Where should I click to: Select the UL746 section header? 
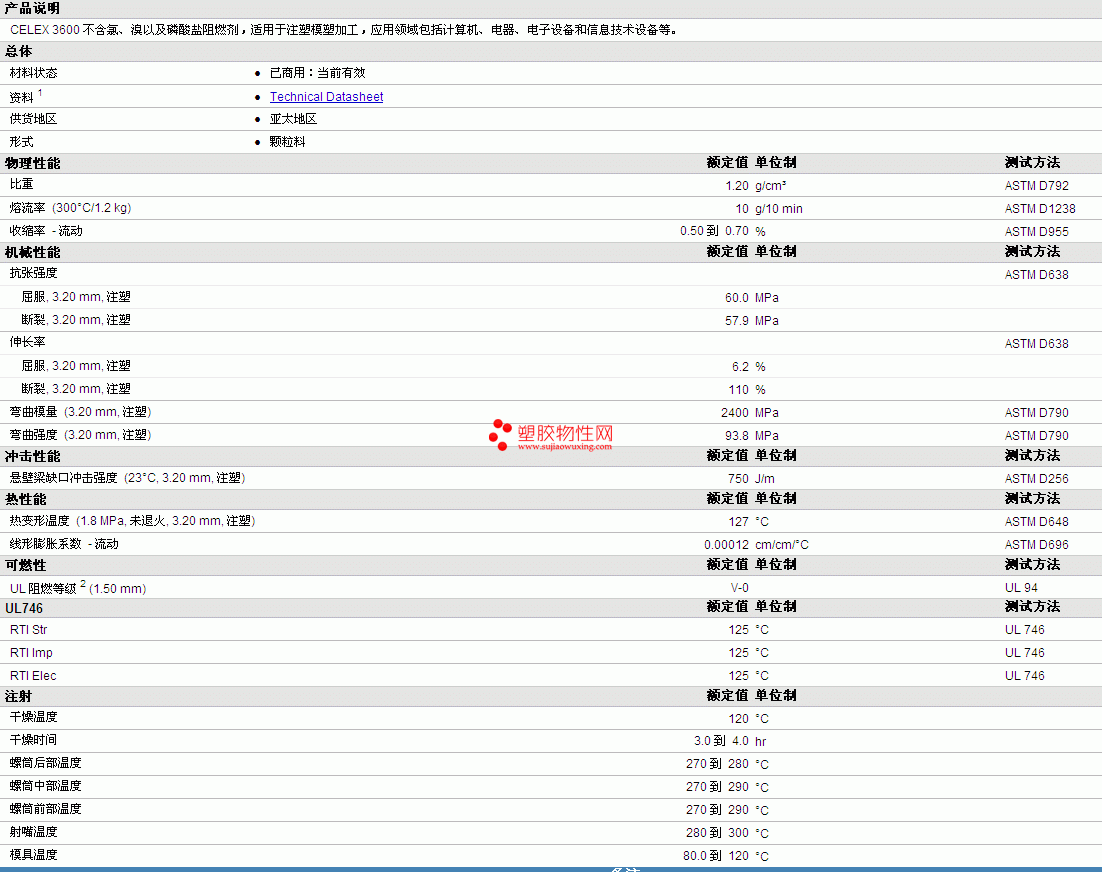(x=24, y=609)
